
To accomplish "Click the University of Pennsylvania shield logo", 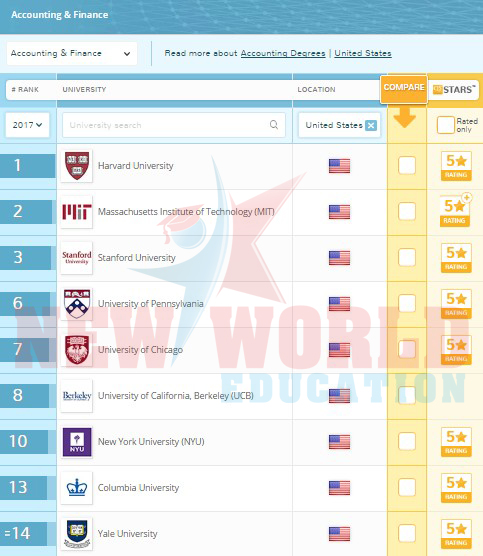I will tap(77, 304).
